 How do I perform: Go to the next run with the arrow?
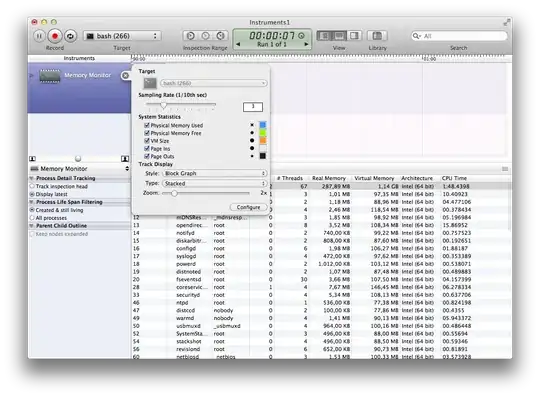tap(306, 44)
